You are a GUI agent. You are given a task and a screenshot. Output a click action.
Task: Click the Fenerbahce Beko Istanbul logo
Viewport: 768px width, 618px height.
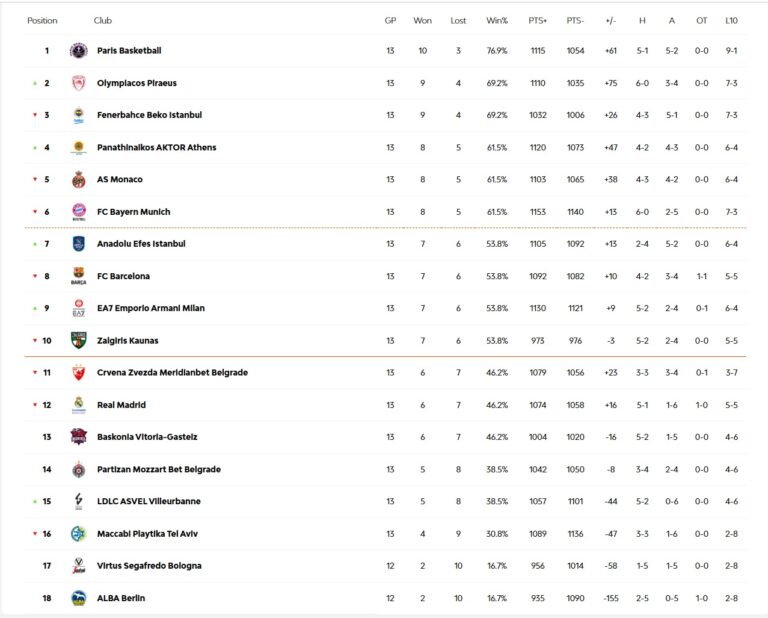(x=79, y=115)
